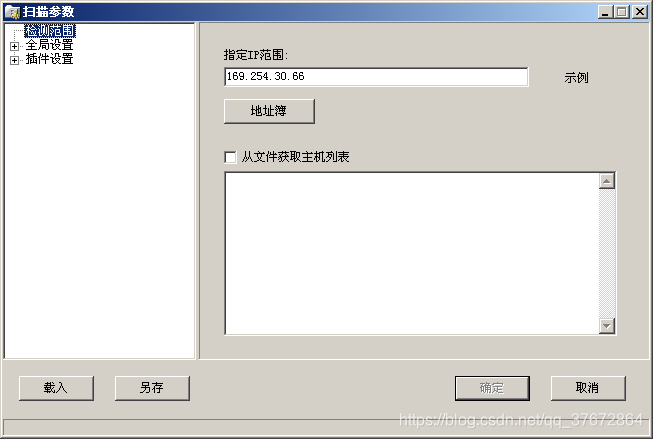Image resolution: width=653 pixels, height=439 pixels.
Task: Open the 地址簿 address book
Action: point(269,111)
